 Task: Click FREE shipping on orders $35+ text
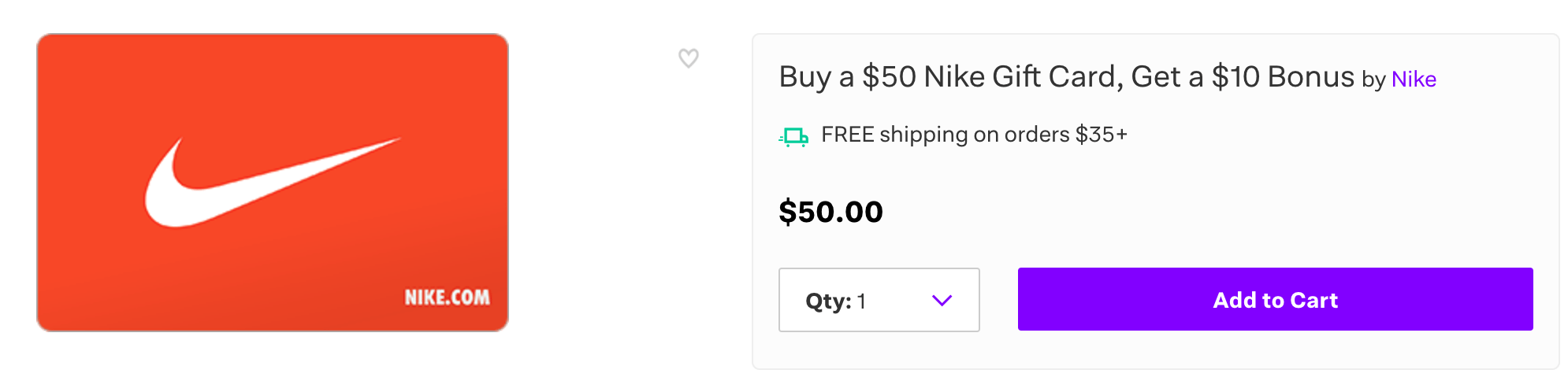click(974, 135)
